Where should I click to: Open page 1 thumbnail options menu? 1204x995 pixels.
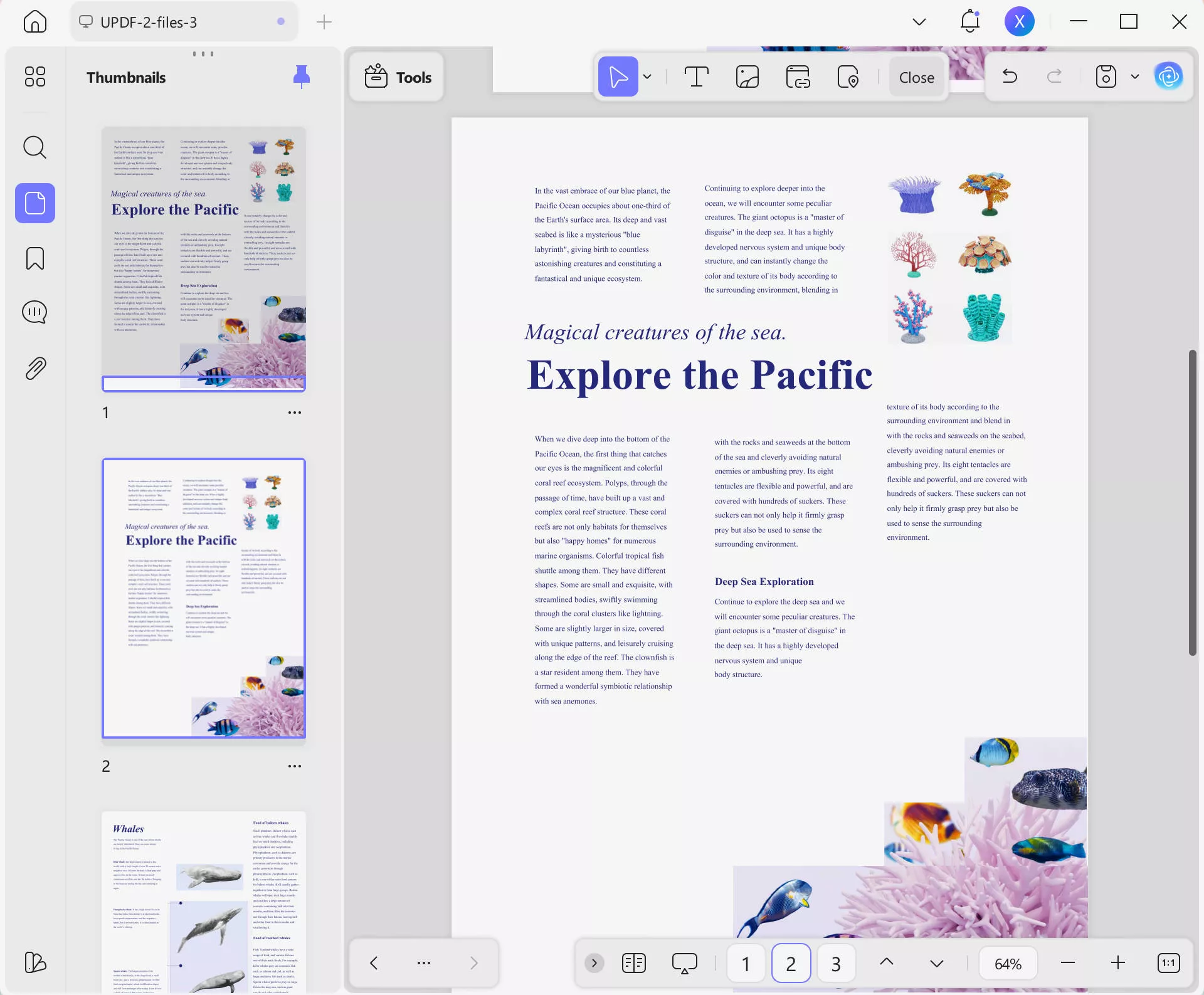294,413
